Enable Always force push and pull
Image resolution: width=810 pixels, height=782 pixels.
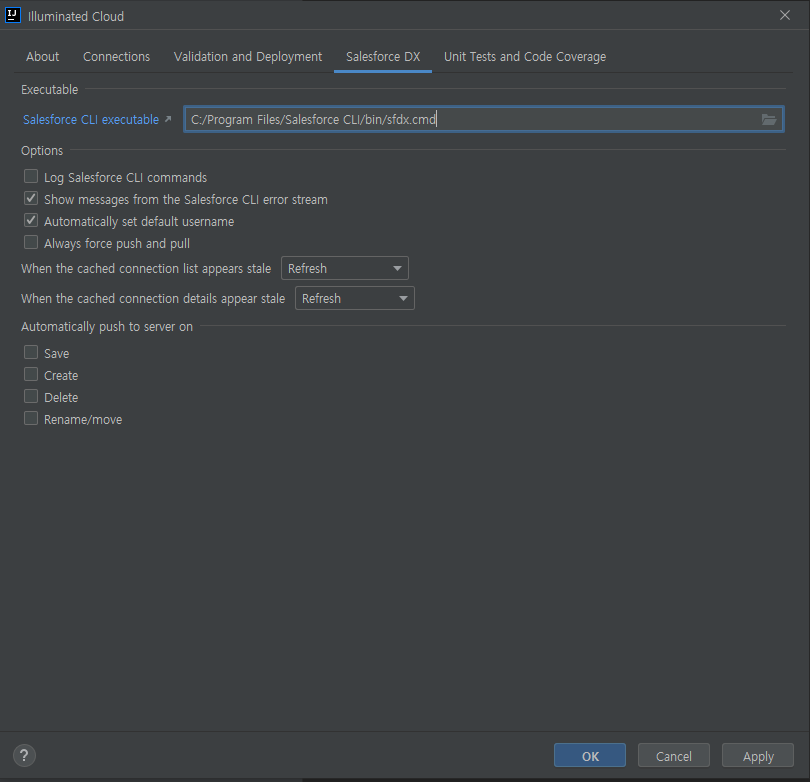(x=31, y=243)
